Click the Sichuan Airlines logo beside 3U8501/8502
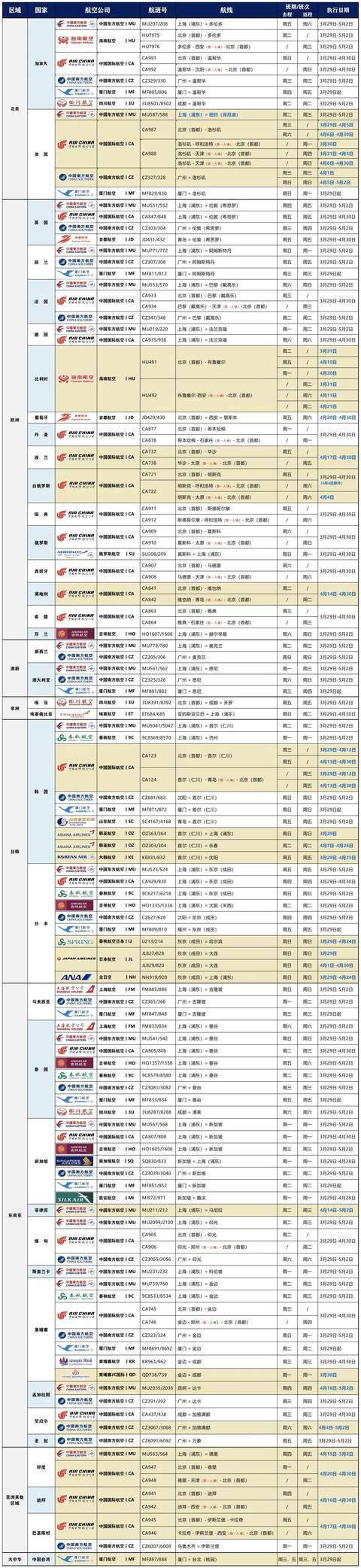Image resolution: width=361 pixels, height=1568 pixels. pyautogui.click(x=75, y=103)
